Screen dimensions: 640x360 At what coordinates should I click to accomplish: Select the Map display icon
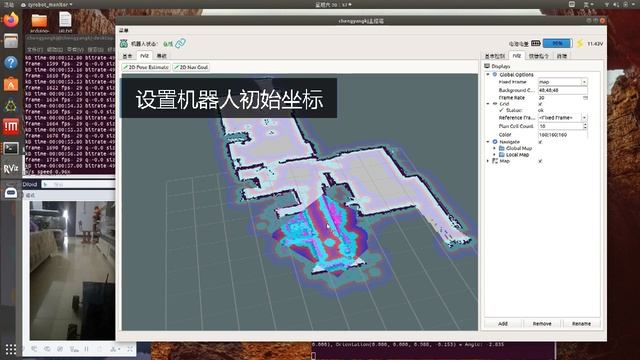pyautogui.click(x=495, y=161)
